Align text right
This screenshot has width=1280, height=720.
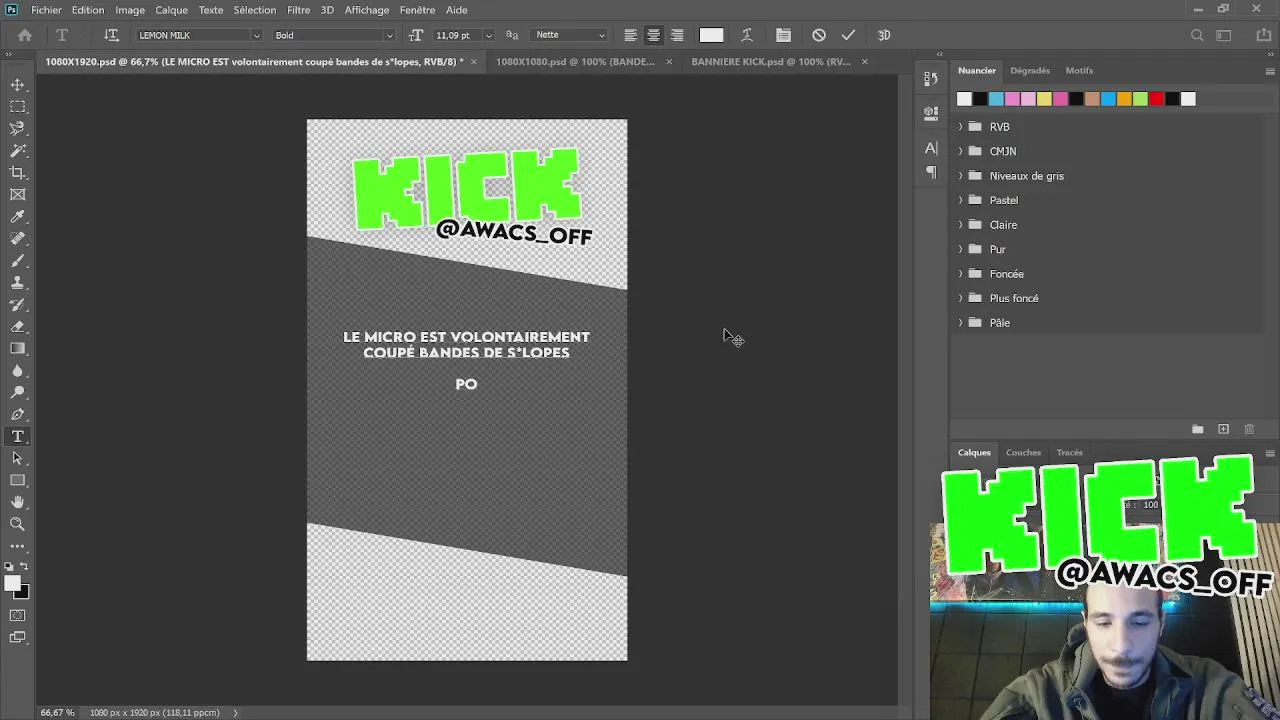(x=677, y=35)
